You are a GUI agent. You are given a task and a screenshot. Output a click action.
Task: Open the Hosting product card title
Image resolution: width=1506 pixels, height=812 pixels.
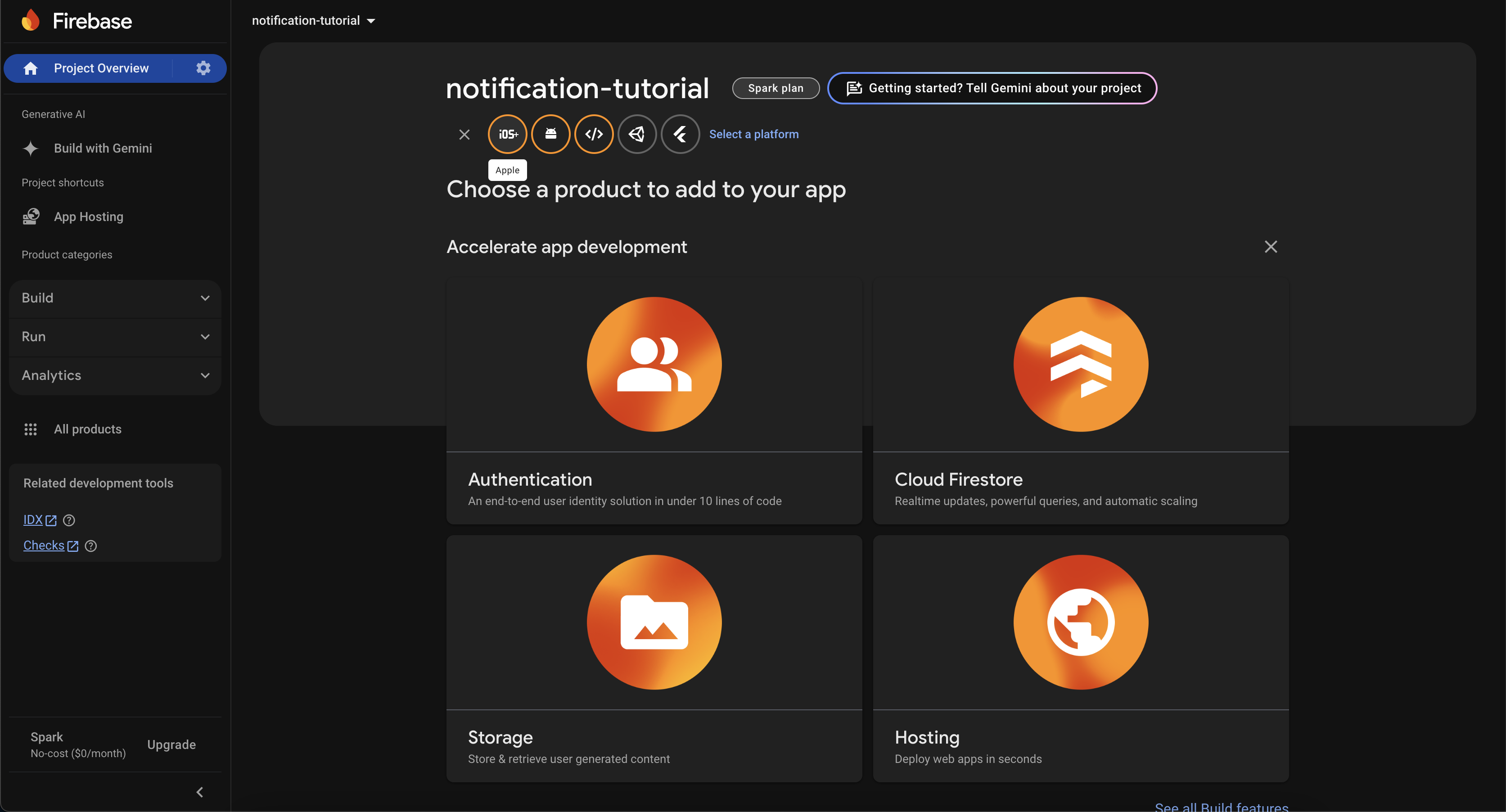[927, 737]
